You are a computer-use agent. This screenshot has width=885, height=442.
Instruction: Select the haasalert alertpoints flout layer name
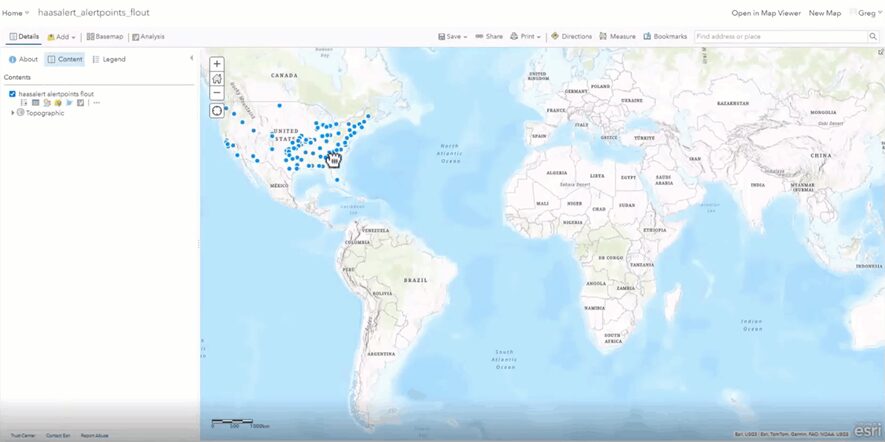click(x=56, y=94)
